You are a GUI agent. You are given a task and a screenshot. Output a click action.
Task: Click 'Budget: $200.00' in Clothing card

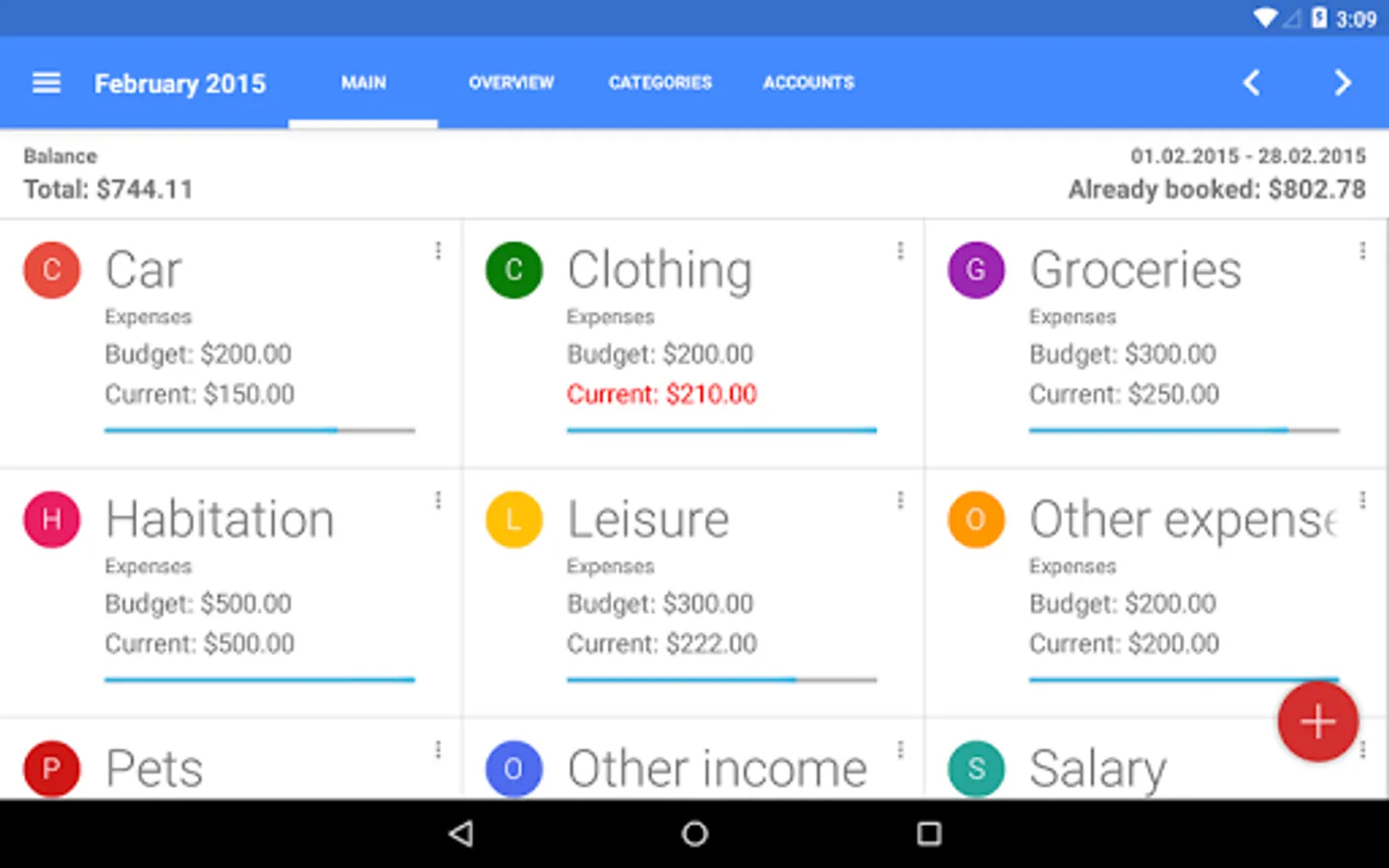coord(660,354)
